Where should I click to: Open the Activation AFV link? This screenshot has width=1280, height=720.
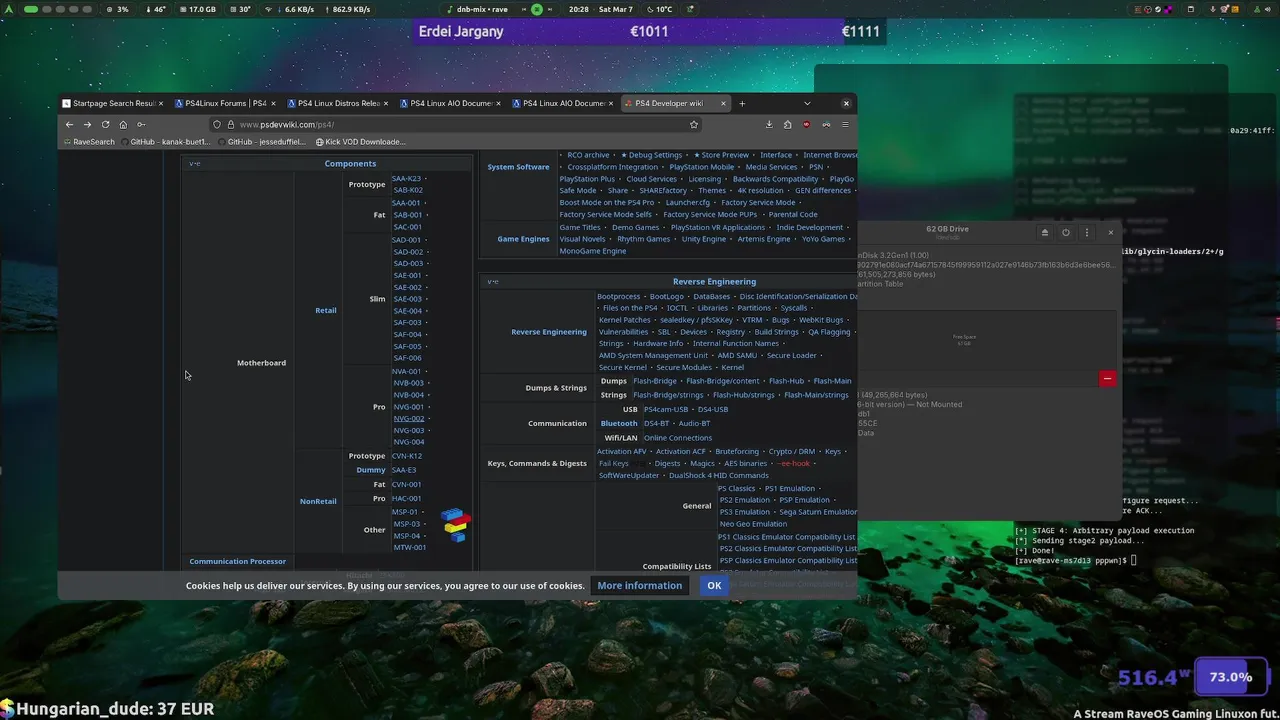pos(622,452)
